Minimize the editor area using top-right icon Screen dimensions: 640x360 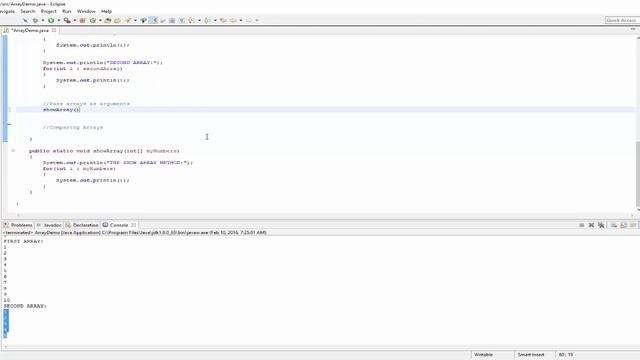point(633,29)
